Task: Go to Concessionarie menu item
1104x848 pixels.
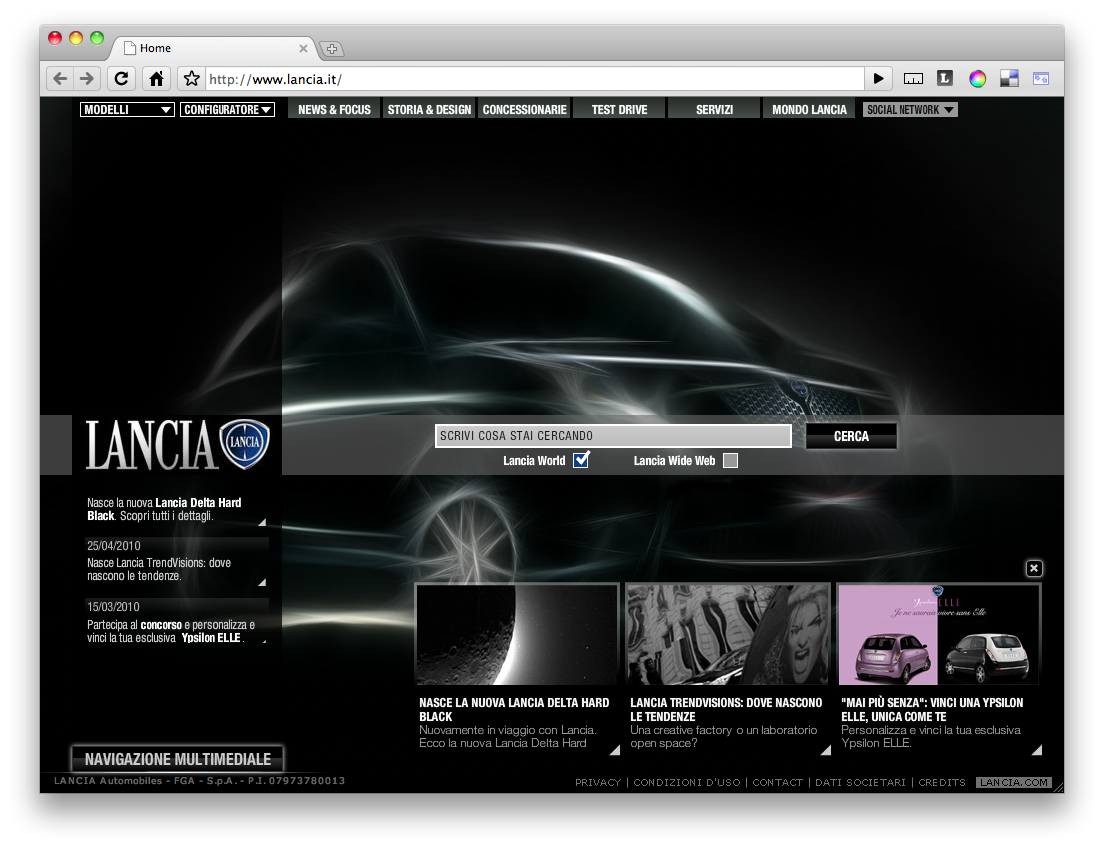Action: click(x=525, y=109)
